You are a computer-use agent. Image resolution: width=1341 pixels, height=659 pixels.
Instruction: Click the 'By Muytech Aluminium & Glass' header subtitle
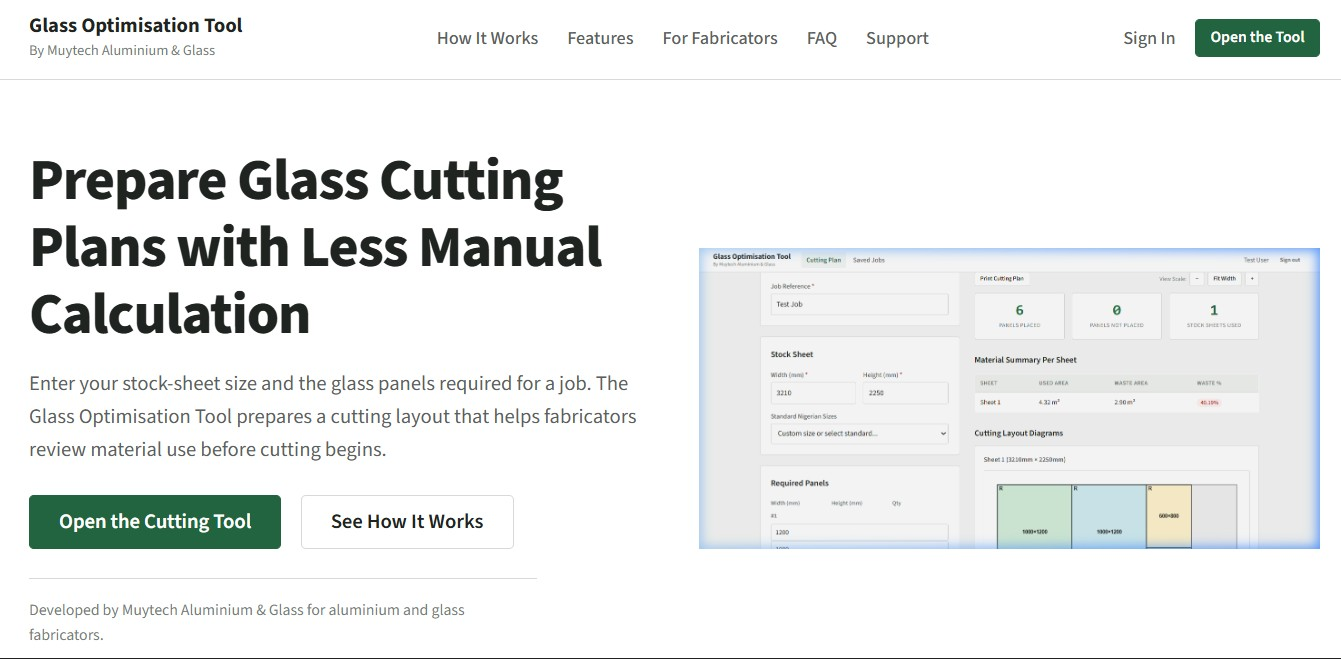pyautogui.click(x=122, y=50)
